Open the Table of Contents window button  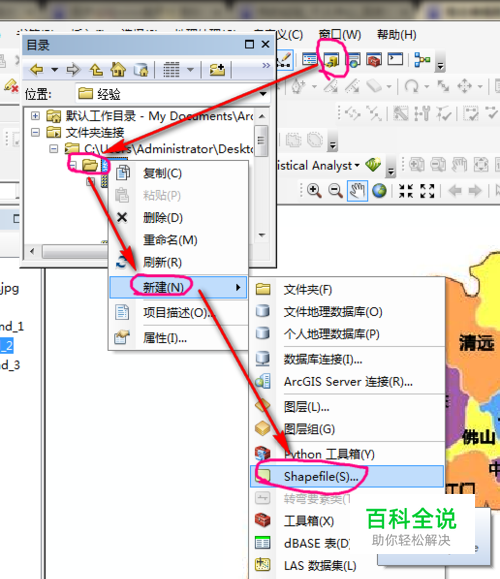pyautogui.click(x=309, y=59)
